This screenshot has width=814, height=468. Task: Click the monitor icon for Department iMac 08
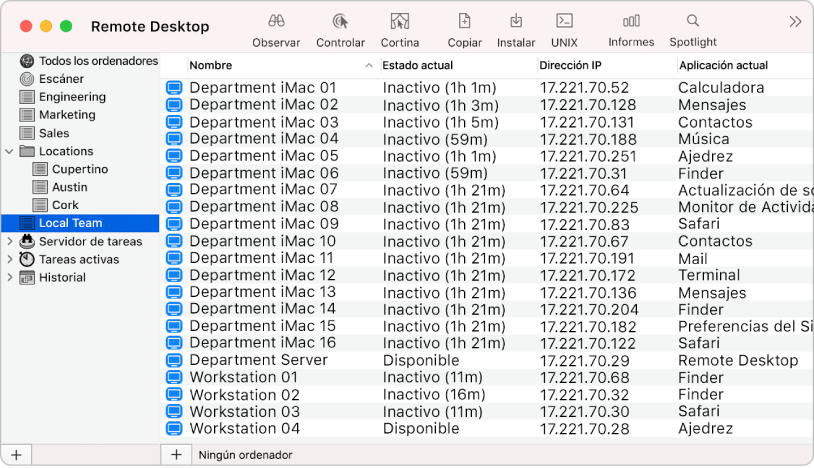(174, 207)
